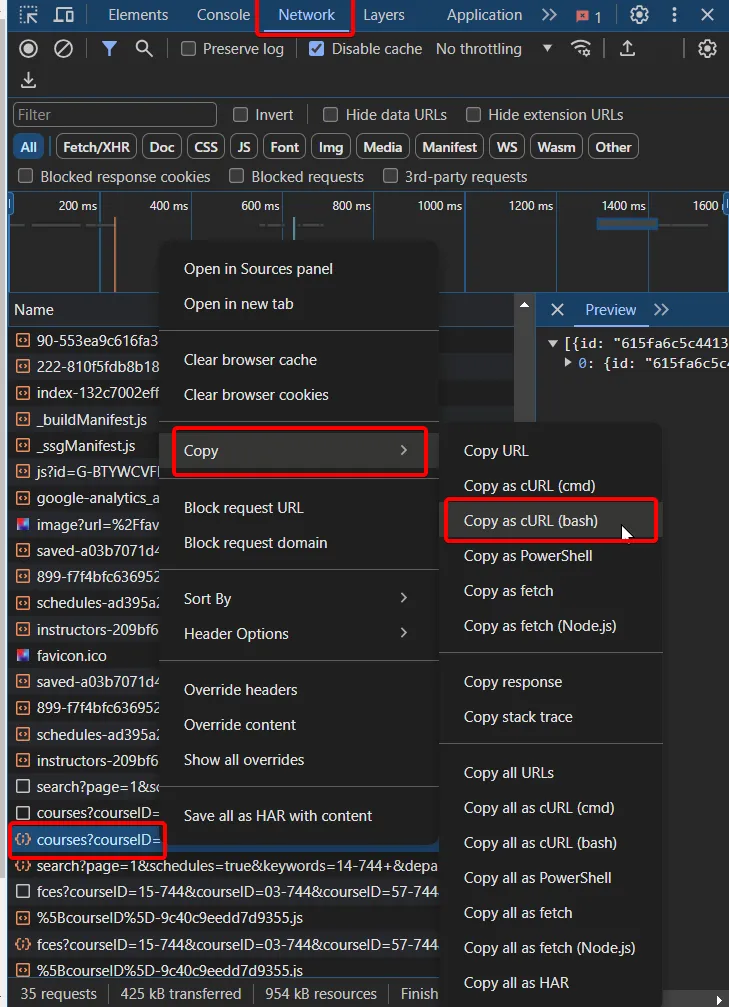Screen dimensions: 729x1007
Task: Open the Copy submenu
Action: (x=299, y=451)
